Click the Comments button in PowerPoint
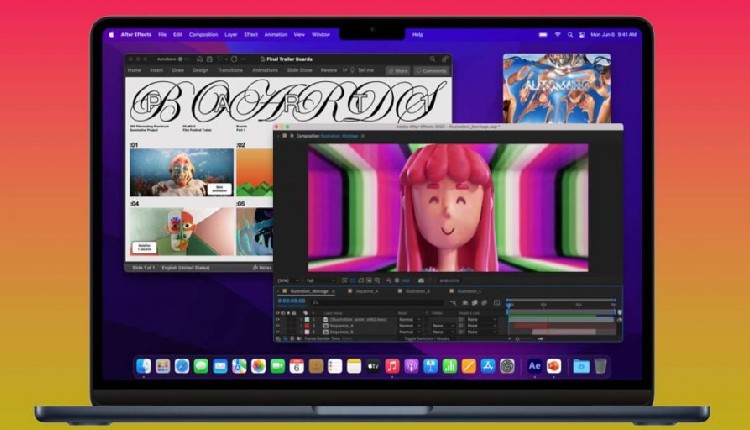 432,70
